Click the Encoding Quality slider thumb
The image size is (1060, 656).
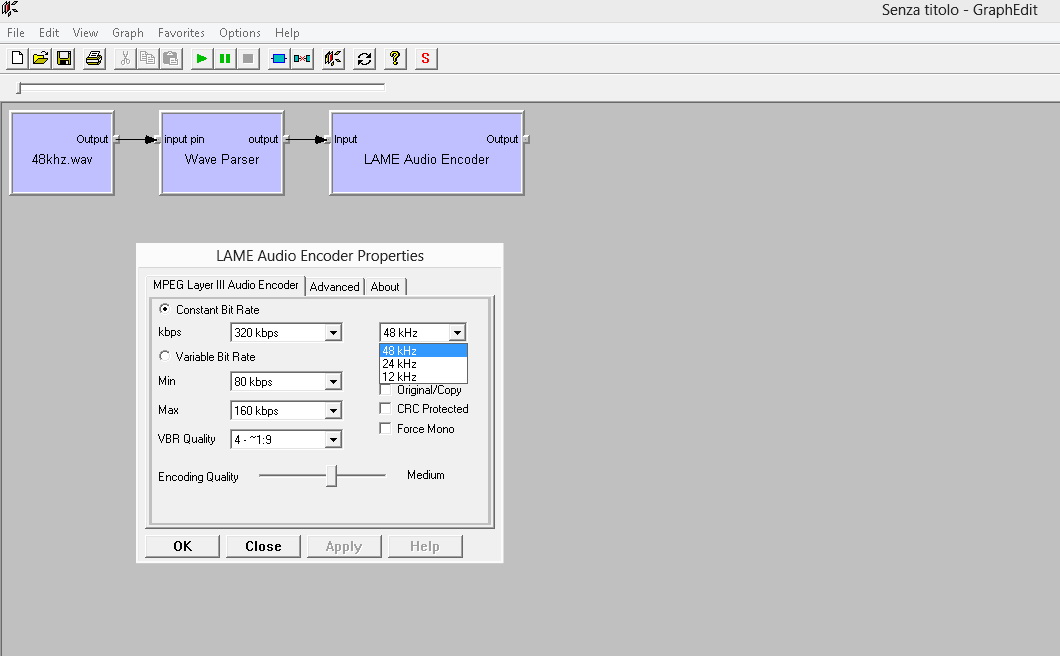tap(333, 477)
